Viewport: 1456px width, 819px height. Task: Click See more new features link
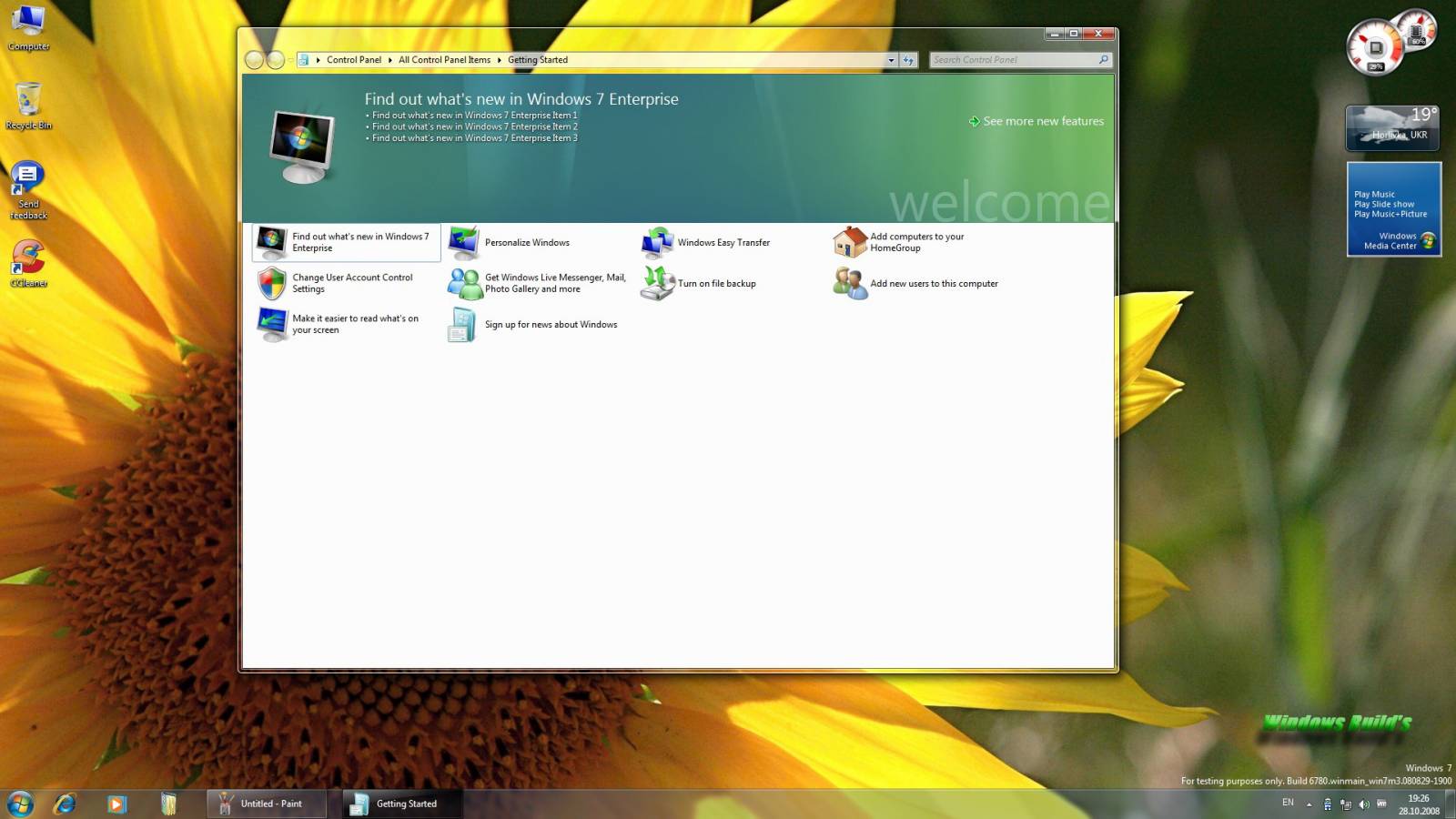[x=1036, y=121]
